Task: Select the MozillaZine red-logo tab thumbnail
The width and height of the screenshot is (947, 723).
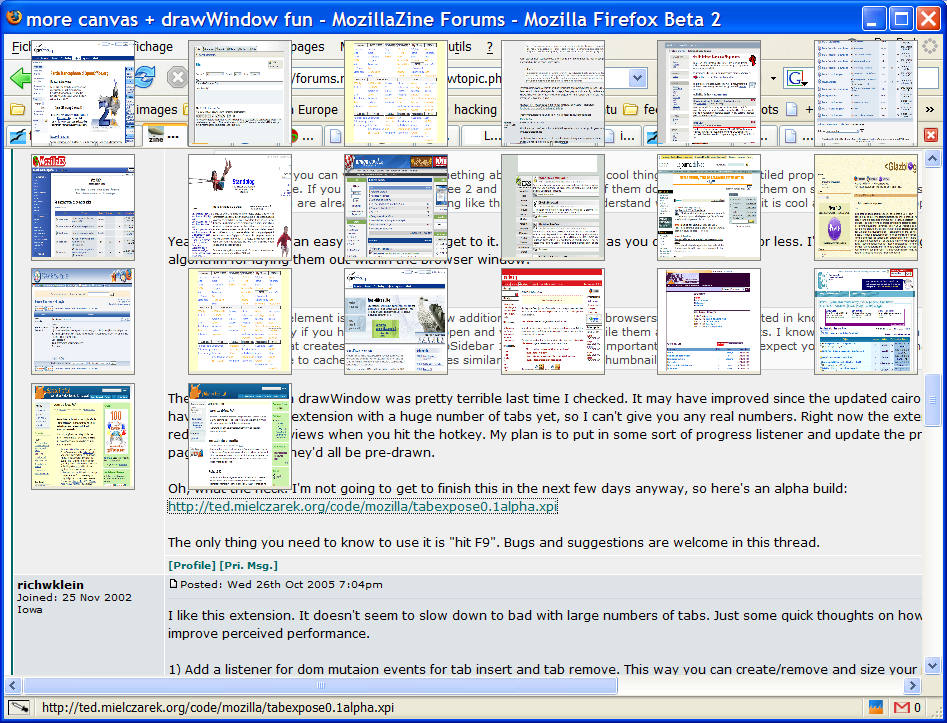Action: point(83,207)
